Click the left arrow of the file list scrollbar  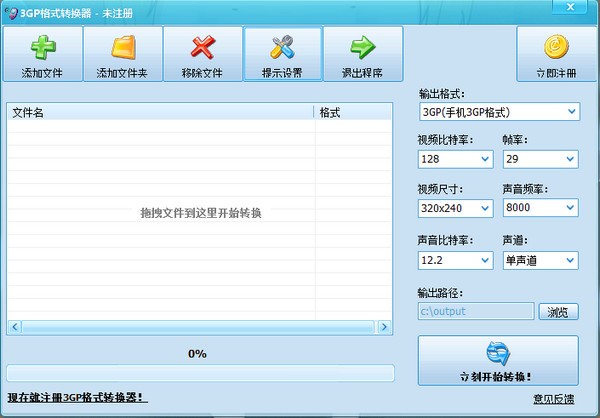15,327
